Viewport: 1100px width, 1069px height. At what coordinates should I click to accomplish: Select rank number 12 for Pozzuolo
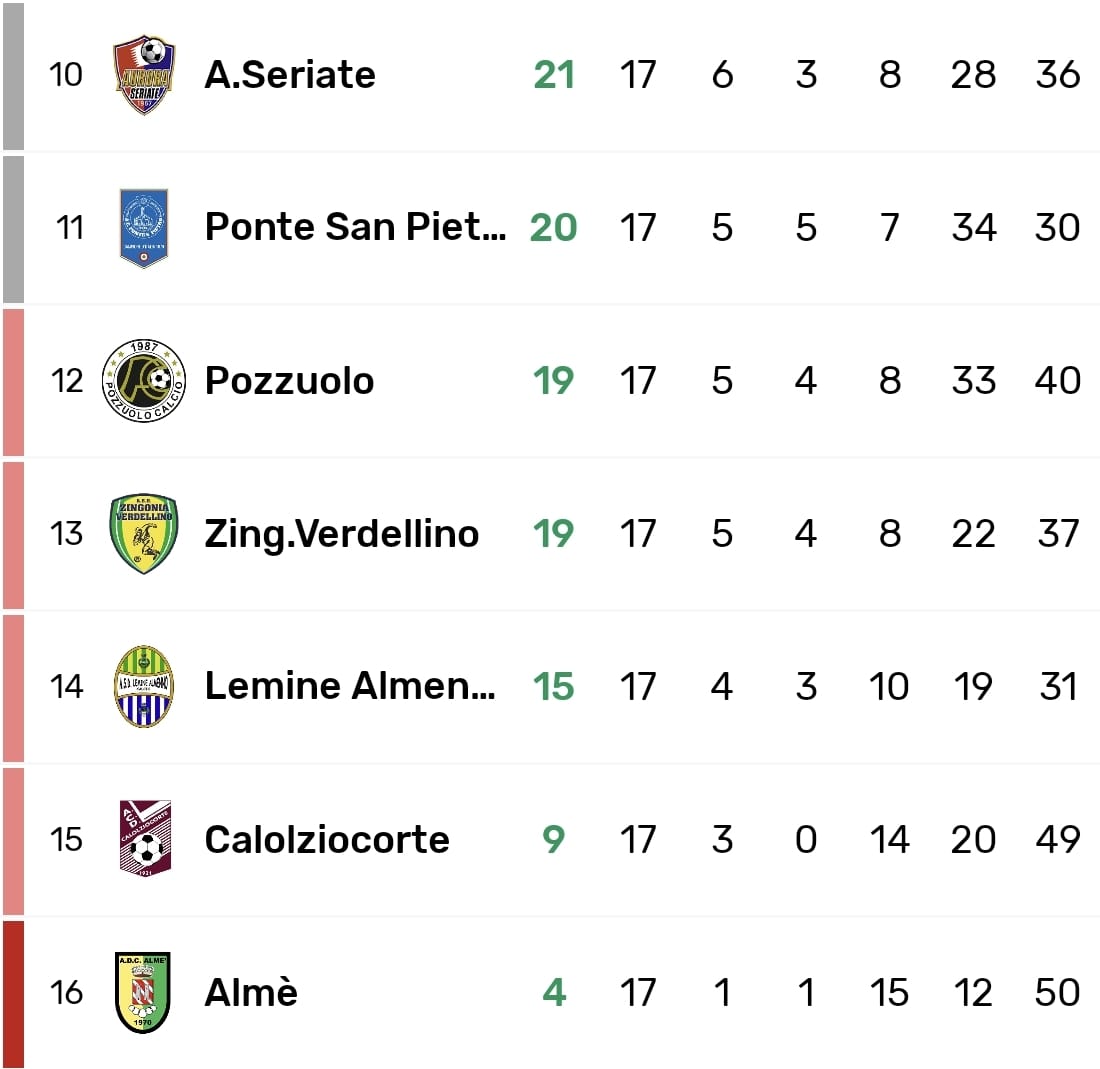(67, 381)
